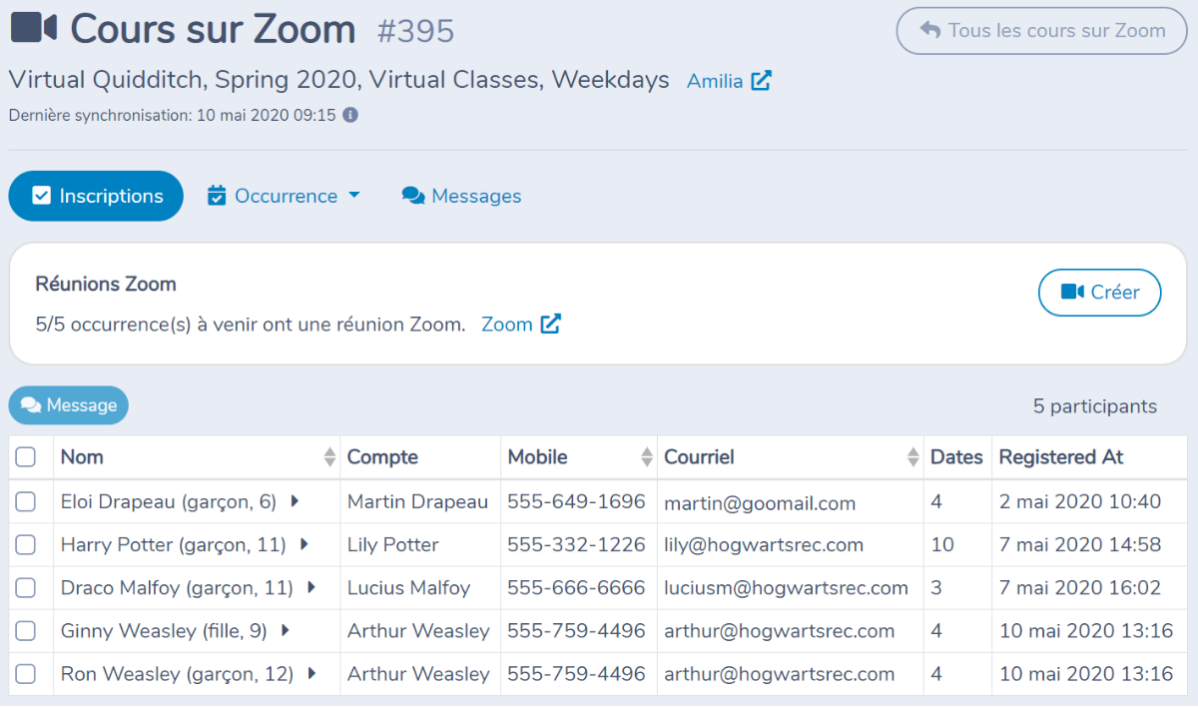Click the info icon next to Dernière synchronisation

tap(351, 115)
